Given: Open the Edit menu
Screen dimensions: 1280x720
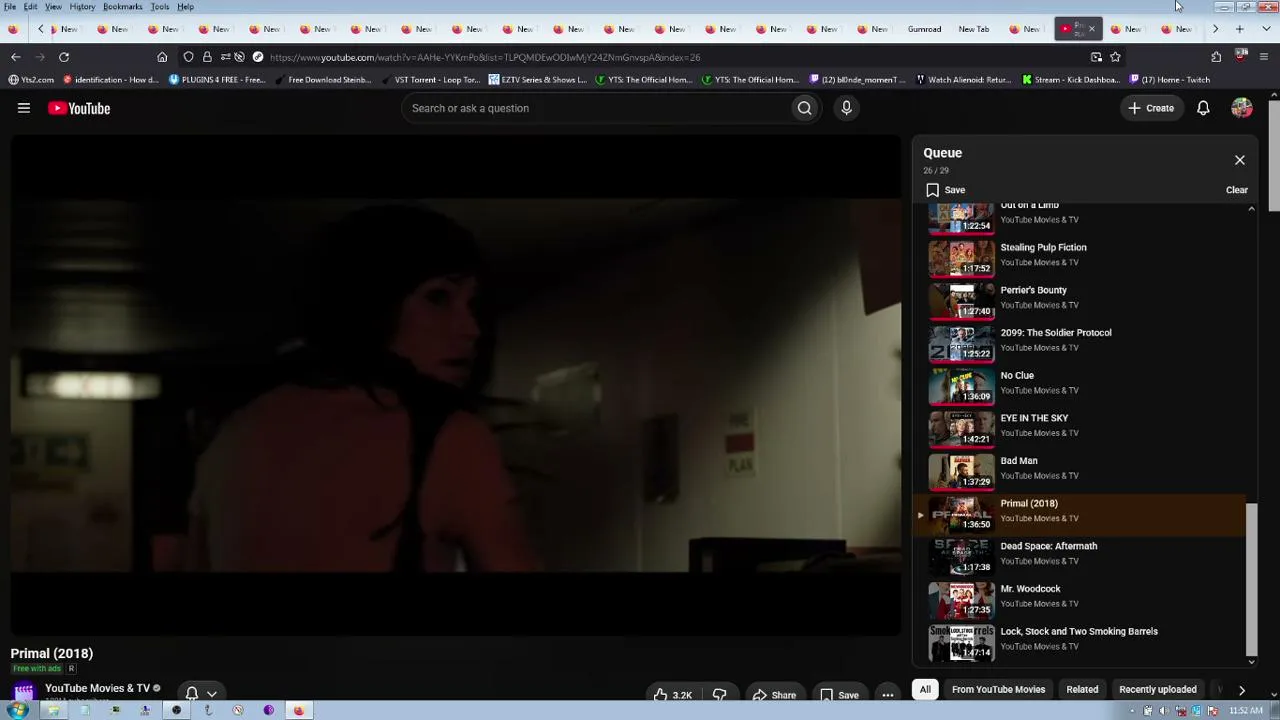Looking at the screenshot, I should [x=31, y=7].
